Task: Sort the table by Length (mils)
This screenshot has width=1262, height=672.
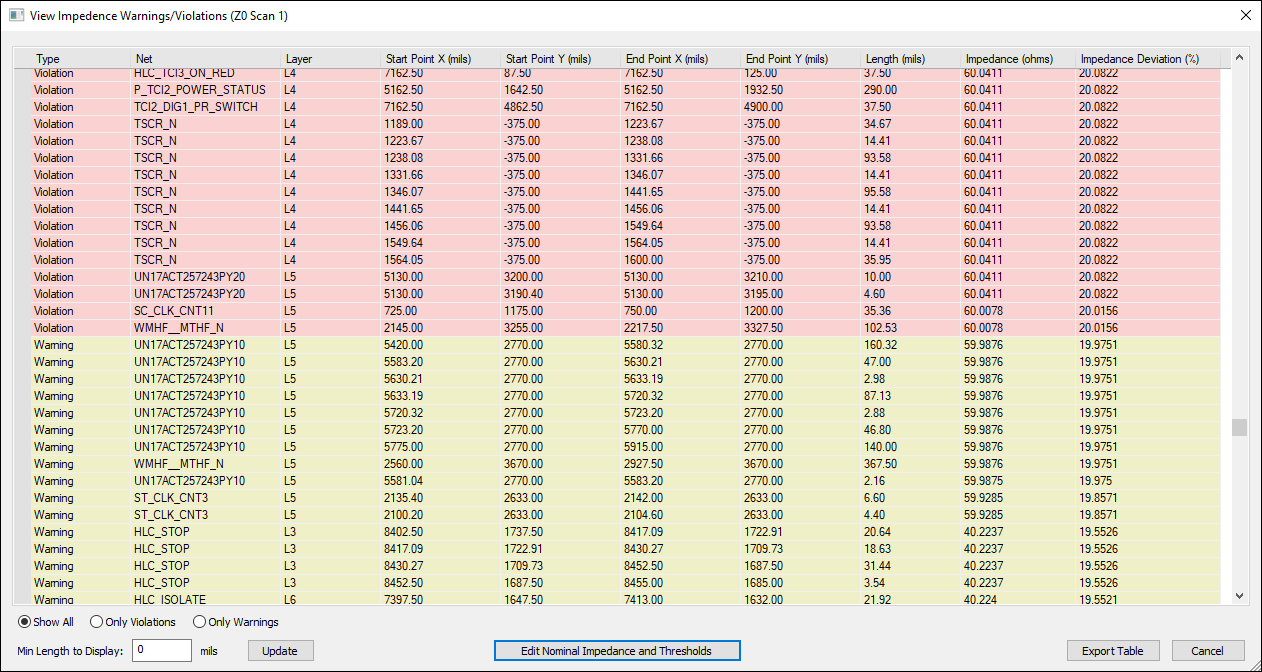Action: pos(893,58)
